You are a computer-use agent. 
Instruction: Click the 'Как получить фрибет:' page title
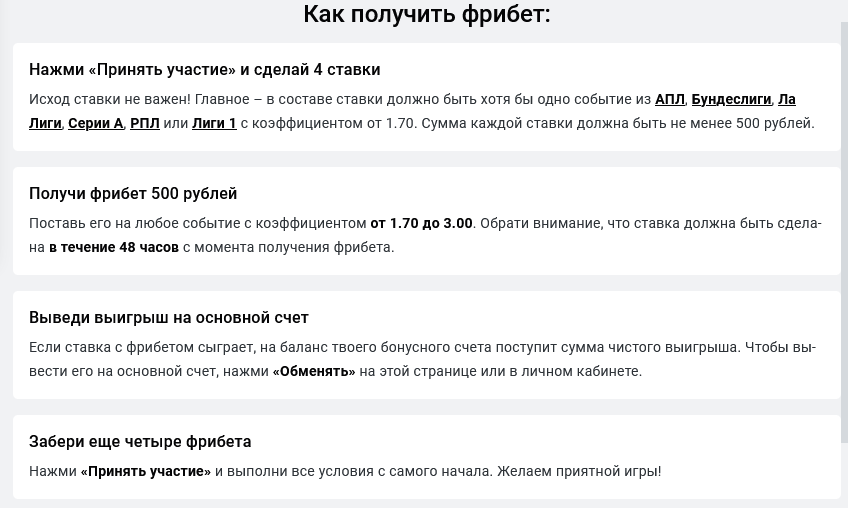(426, 14)
